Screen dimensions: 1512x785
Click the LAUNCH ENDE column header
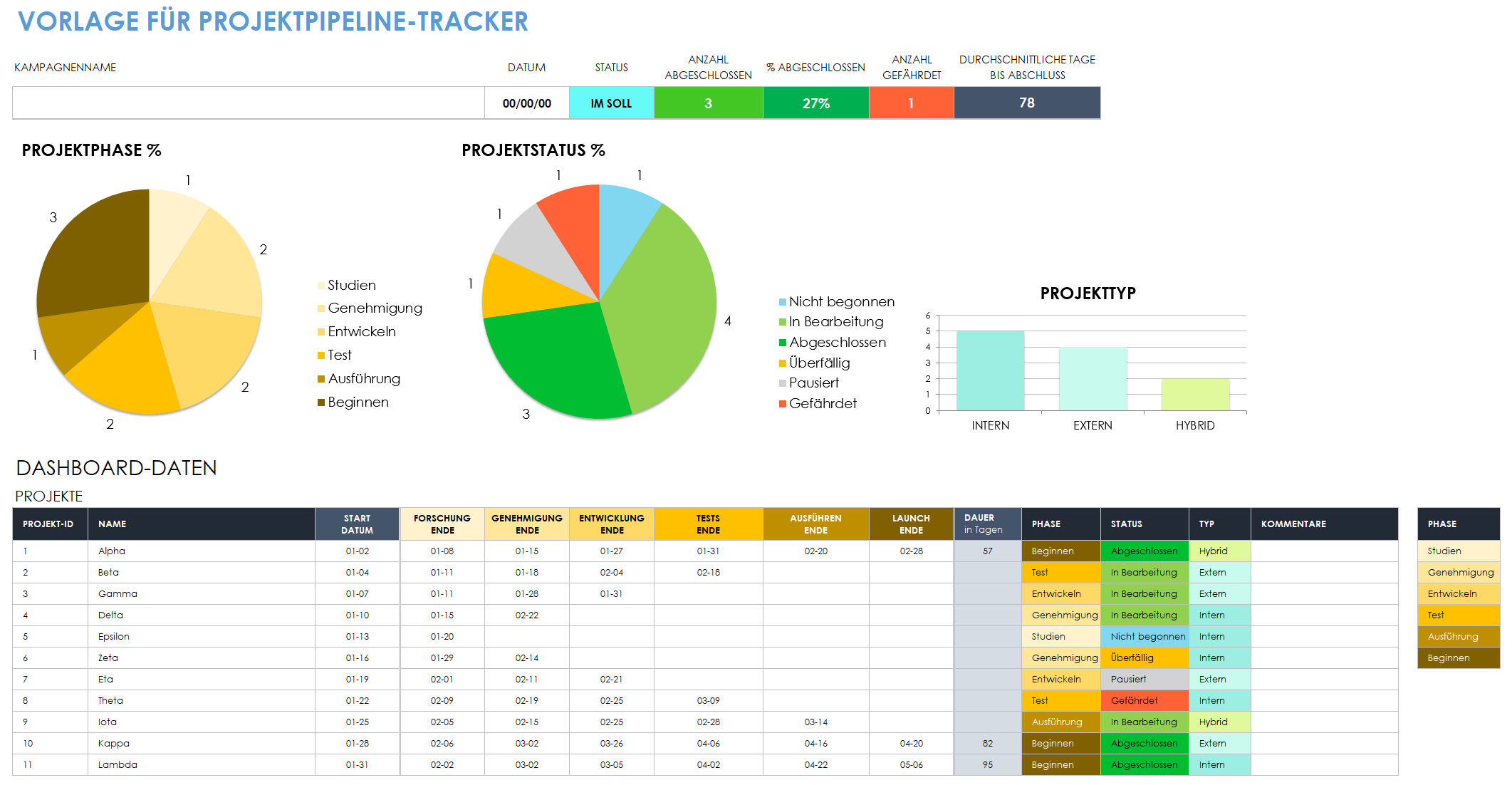tap(912, 524)
